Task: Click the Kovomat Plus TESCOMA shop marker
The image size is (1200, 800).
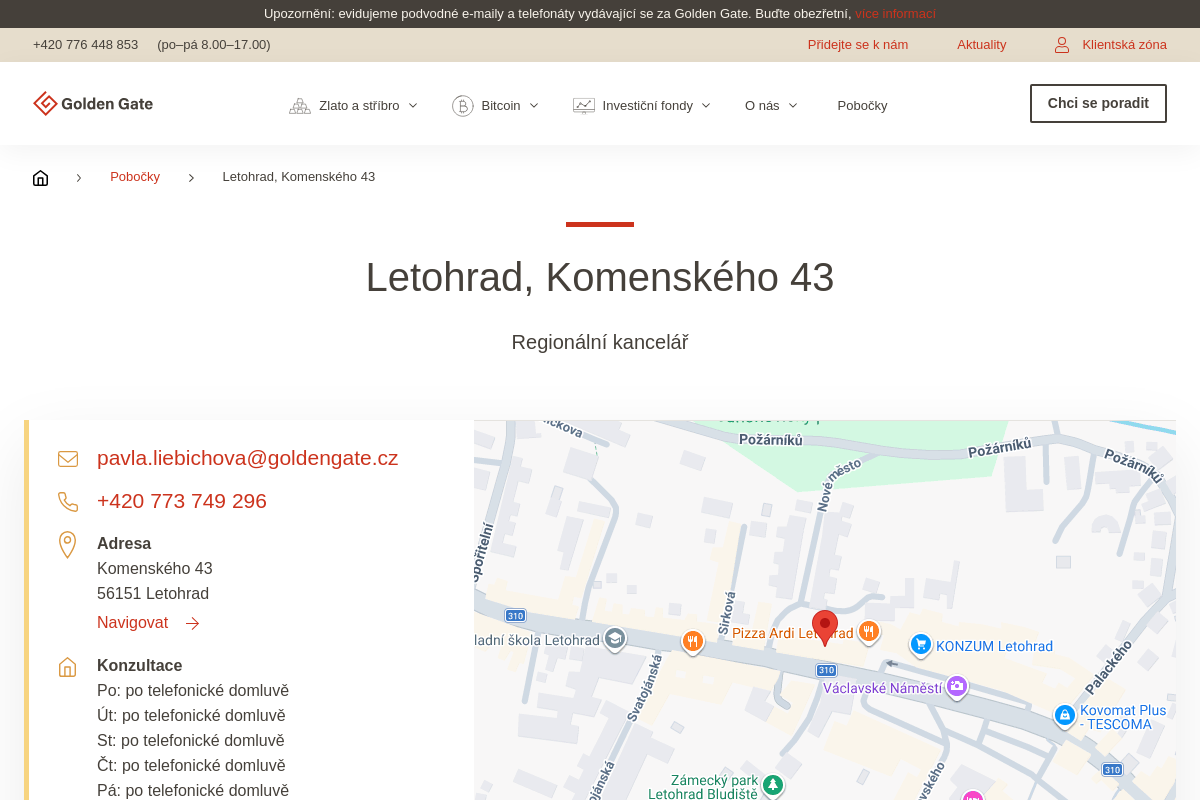Action: pyautogui.click(x=1065, y=715)
